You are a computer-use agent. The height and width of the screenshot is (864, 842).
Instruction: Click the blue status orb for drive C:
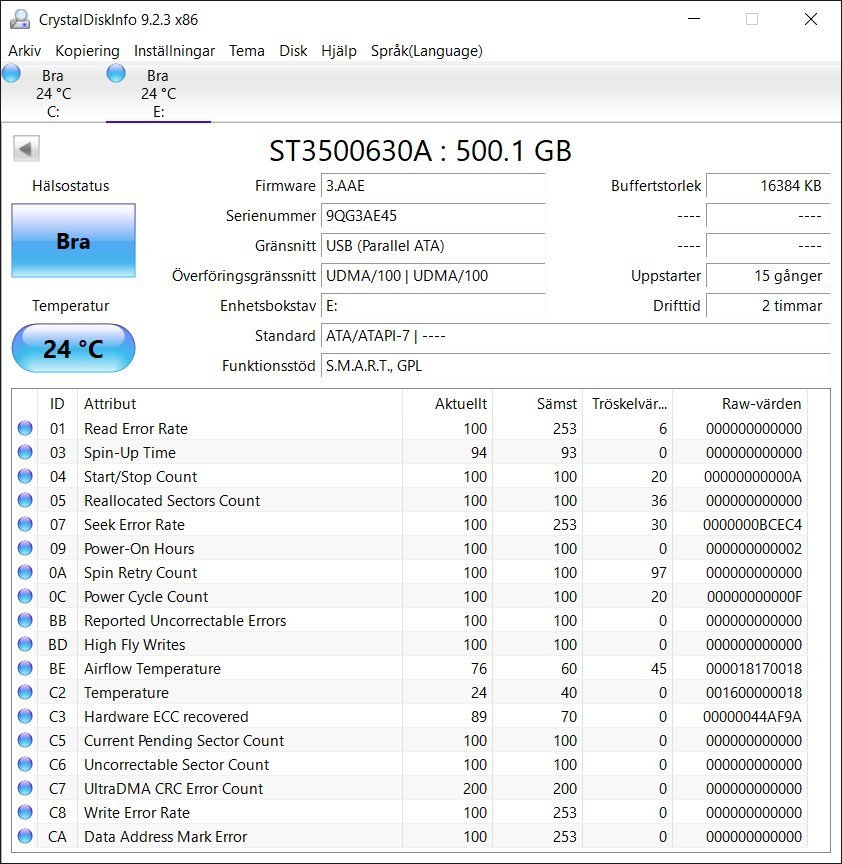(x=12, y=73)
